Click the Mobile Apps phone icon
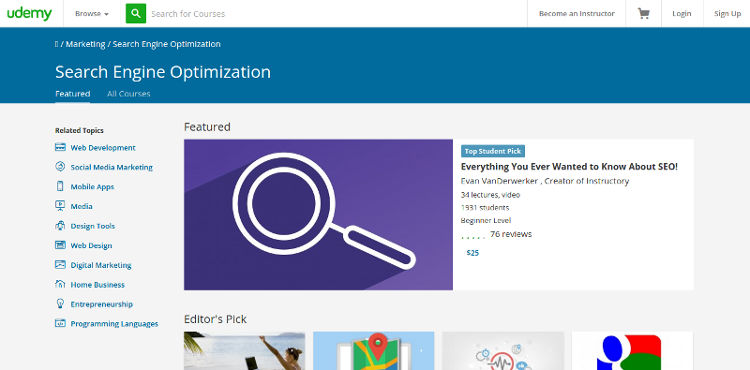 coord(60,186)
